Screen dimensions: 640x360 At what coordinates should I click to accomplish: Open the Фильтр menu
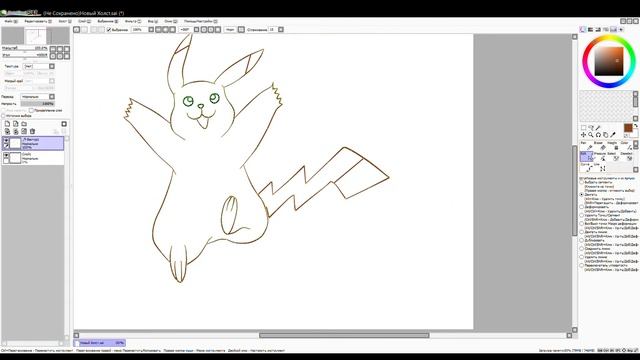click(133, 21)
